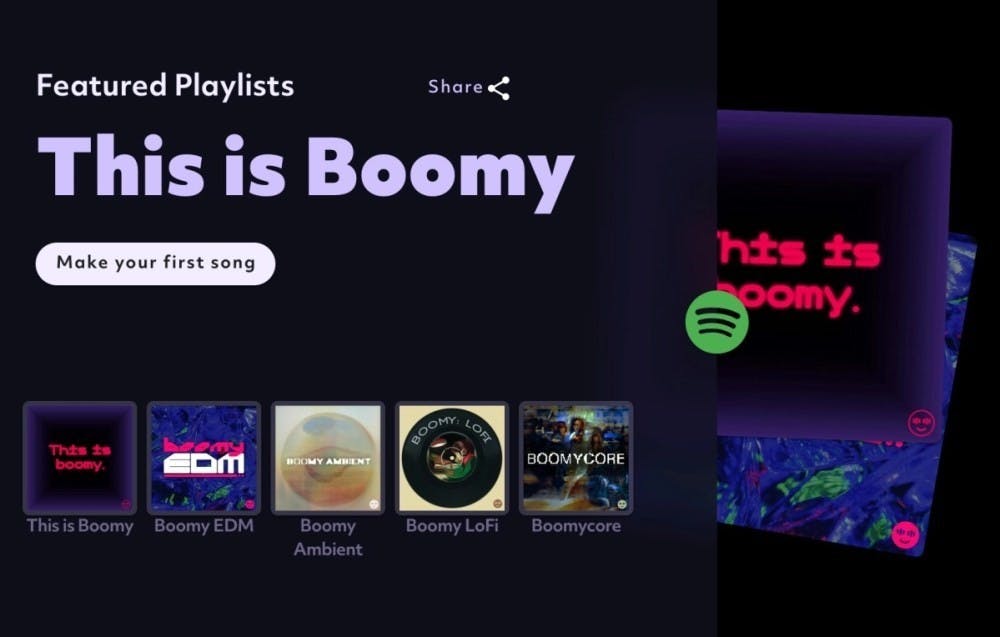This screenshot has width=1000, height=637.
Task: Click the Share text label
Action: coord(455,87)
